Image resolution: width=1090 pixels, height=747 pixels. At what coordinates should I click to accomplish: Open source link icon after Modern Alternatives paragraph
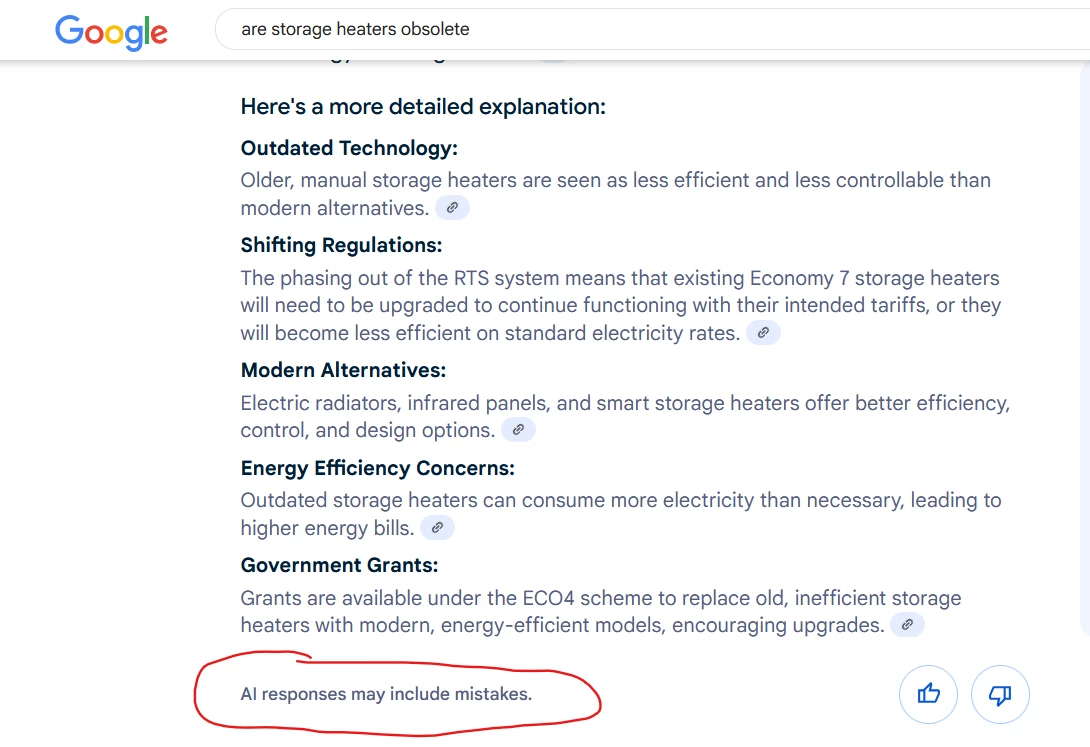(x=518, y=430)
